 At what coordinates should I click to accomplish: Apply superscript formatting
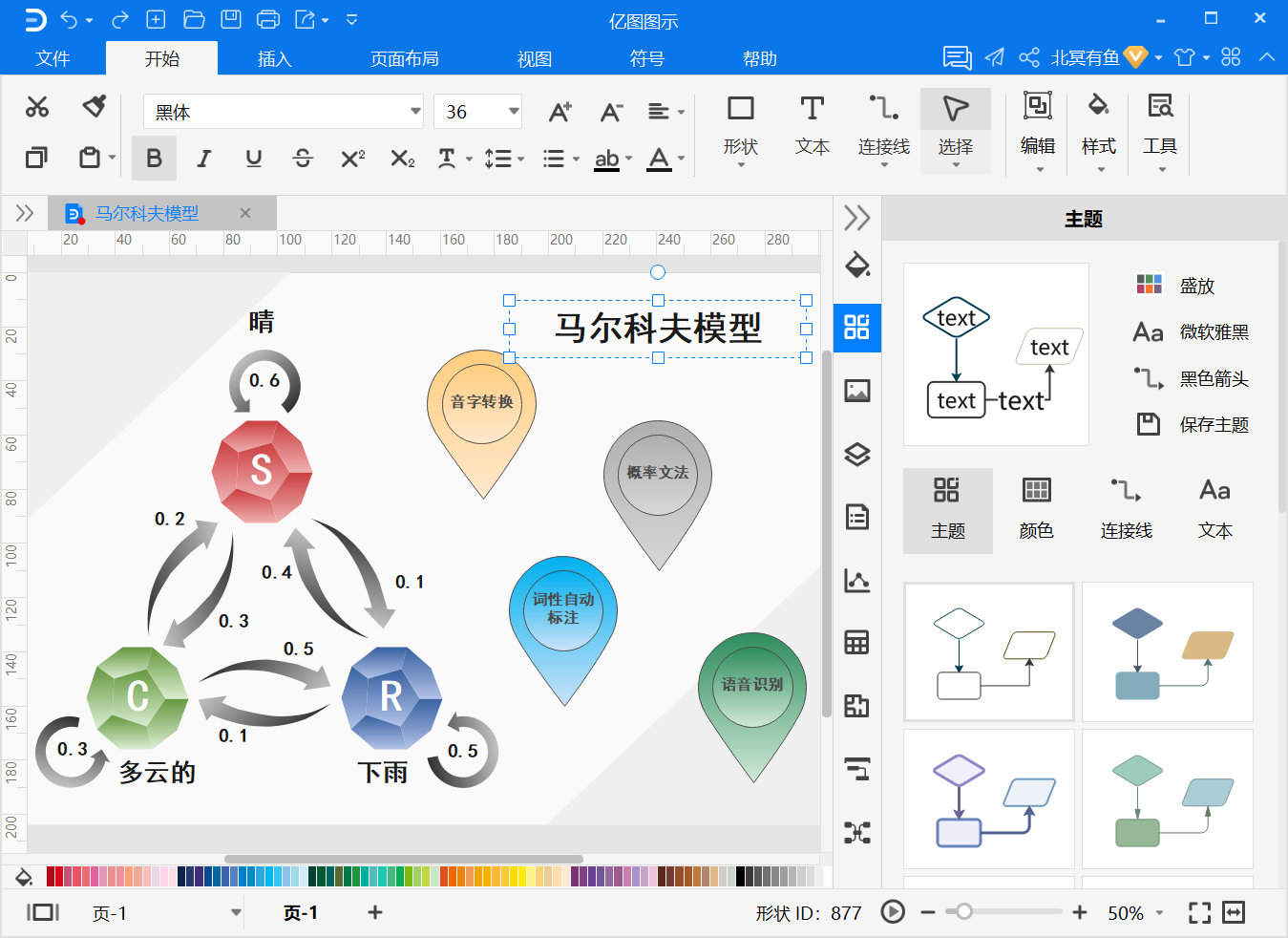pos(352,158)
